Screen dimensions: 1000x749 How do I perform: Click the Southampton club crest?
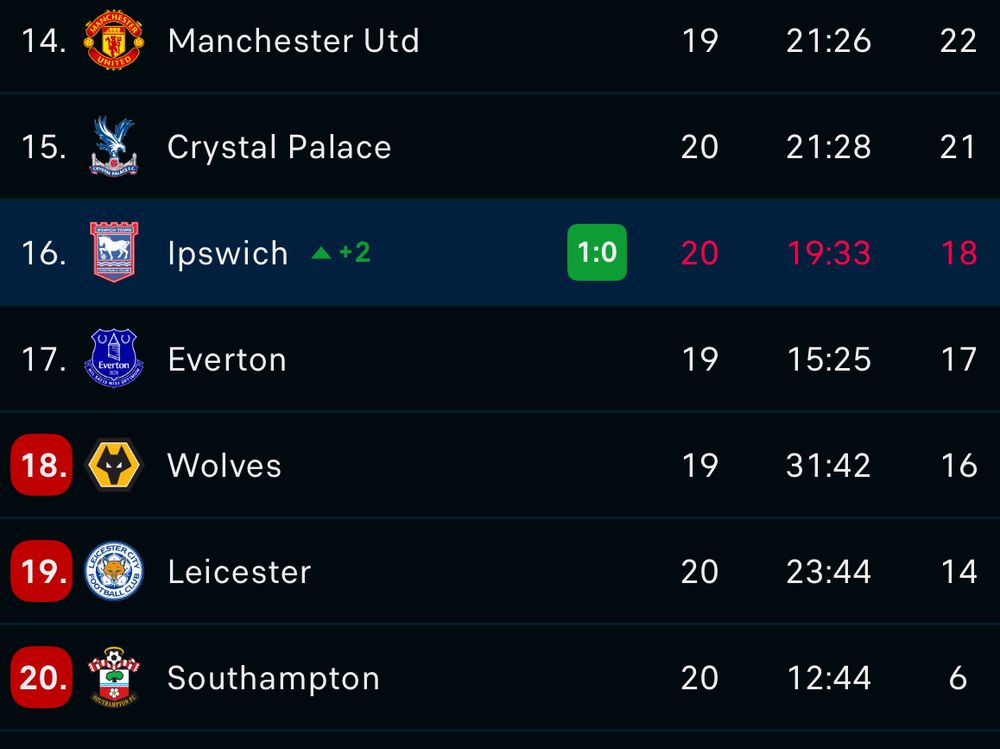(x=114, y=677)
